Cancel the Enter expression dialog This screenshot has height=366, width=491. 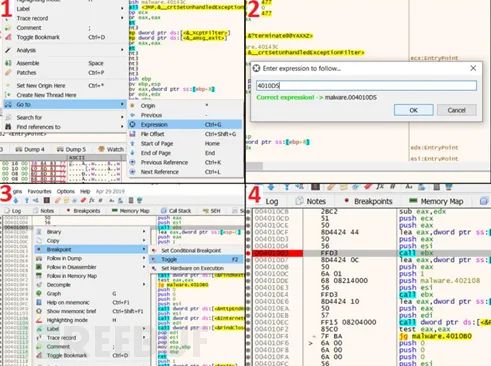click(456, 110)
